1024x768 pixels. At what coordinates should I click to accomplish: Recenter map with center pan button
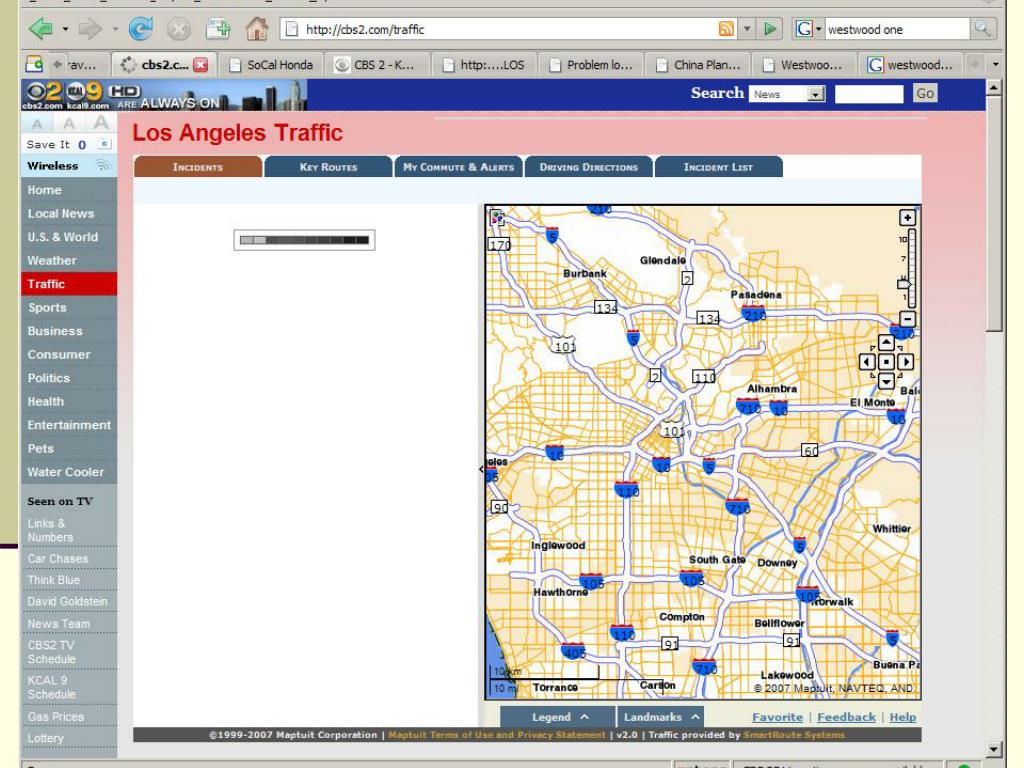(886, 361)
